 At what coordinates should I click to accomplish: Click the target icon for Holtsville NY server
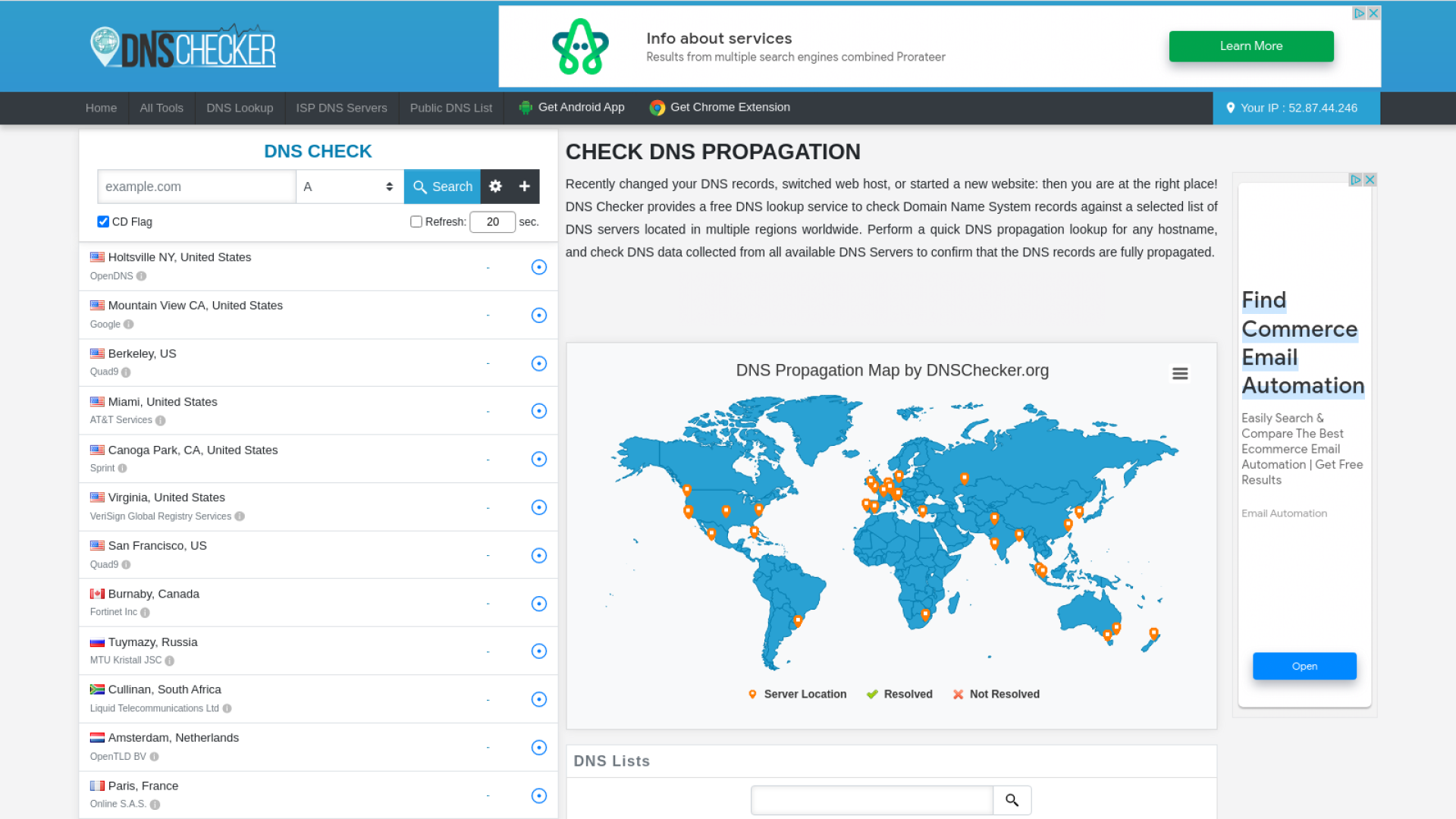[538, 267]
